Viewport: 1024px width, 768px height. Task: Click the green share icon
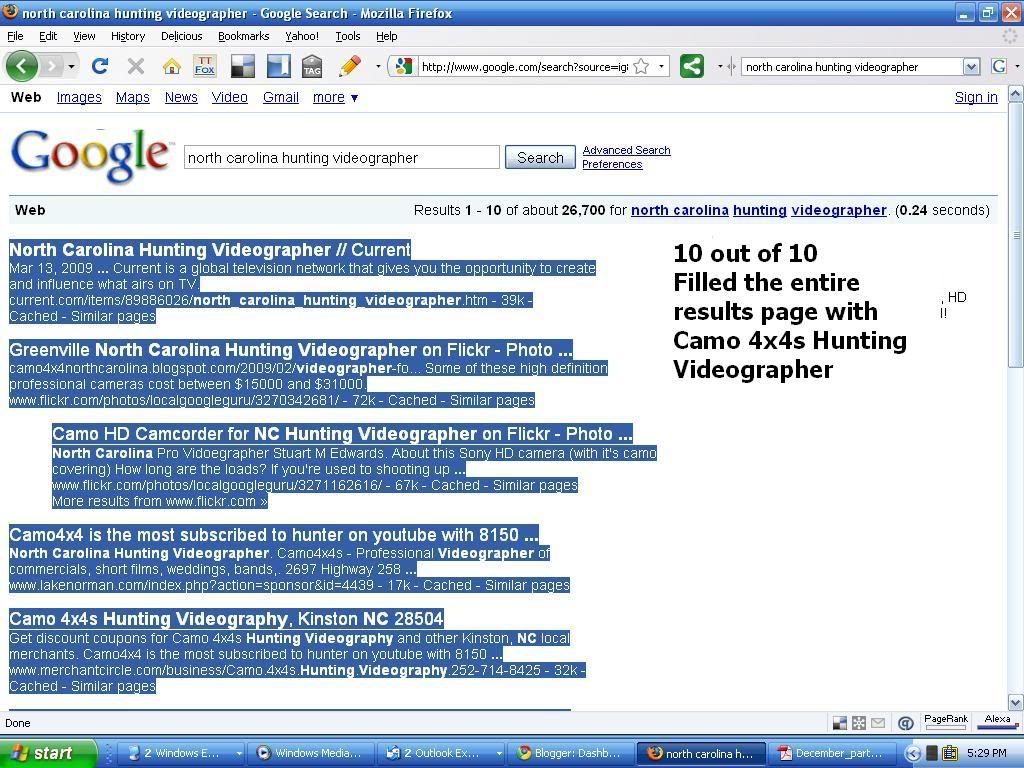click(x=692, y=66)
